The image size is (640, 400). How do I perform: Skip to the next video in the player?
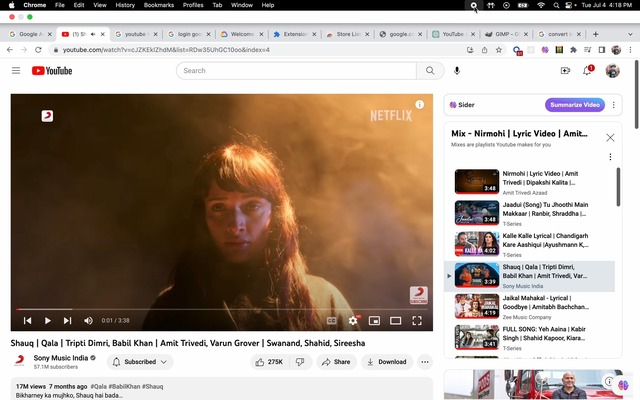pyautogui.click(x=67, y=320)
